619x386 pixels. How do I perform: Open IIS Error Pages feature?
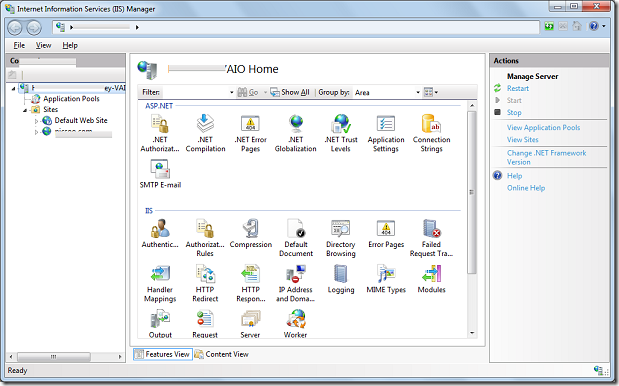coord(386,234)
